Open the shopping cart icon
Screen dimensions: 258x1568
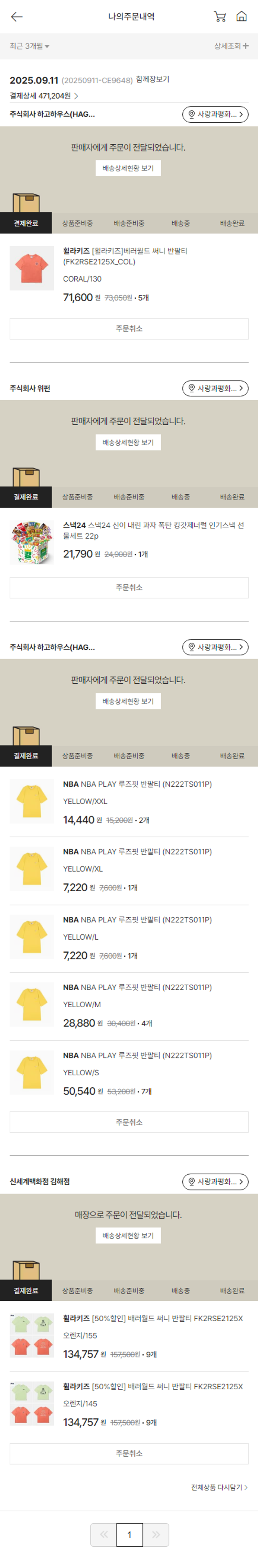pyautogui.click(x=220, y=16)
